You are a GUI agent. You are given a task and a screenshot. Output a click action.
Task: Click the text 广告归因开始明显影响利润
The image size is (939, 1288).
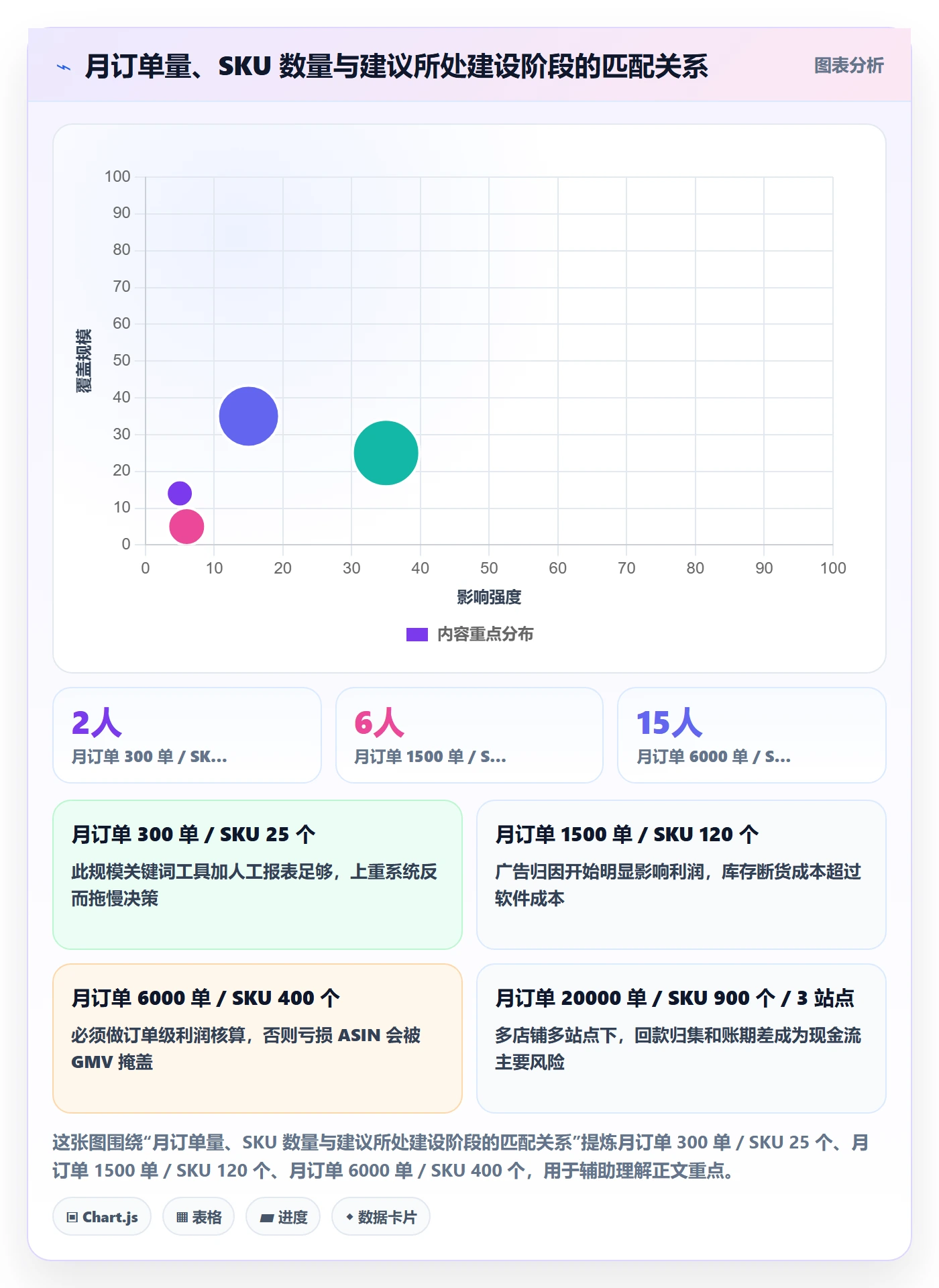(600, 871)
